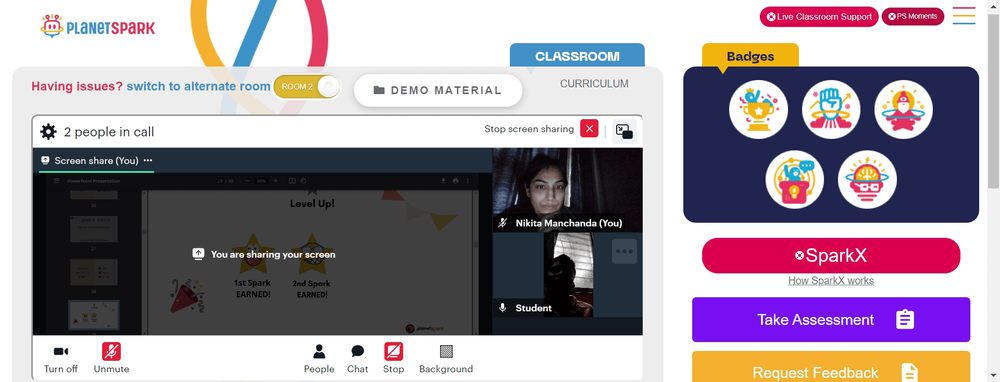Select the CURRICULUM tab
This screenshot has width=1000, height=382.
coord(594,84)
